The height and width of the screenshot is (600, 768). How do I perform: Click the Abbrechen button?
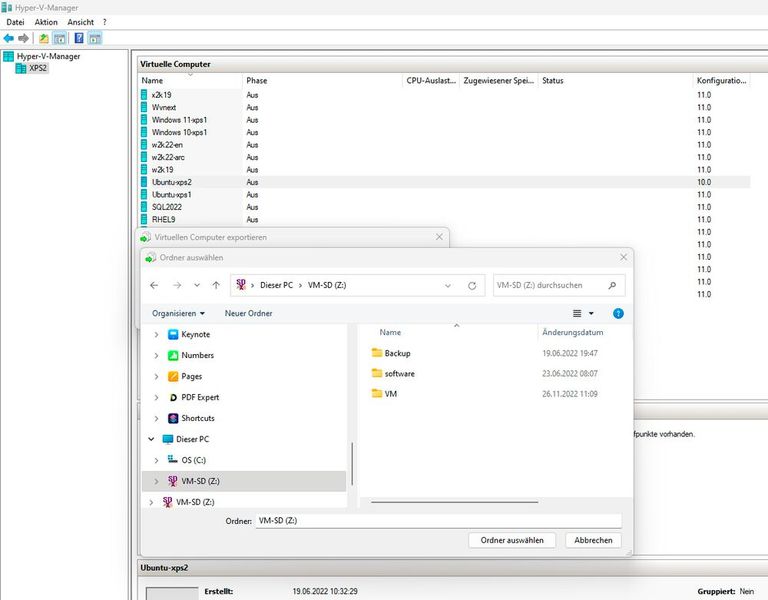pos(593,540)
